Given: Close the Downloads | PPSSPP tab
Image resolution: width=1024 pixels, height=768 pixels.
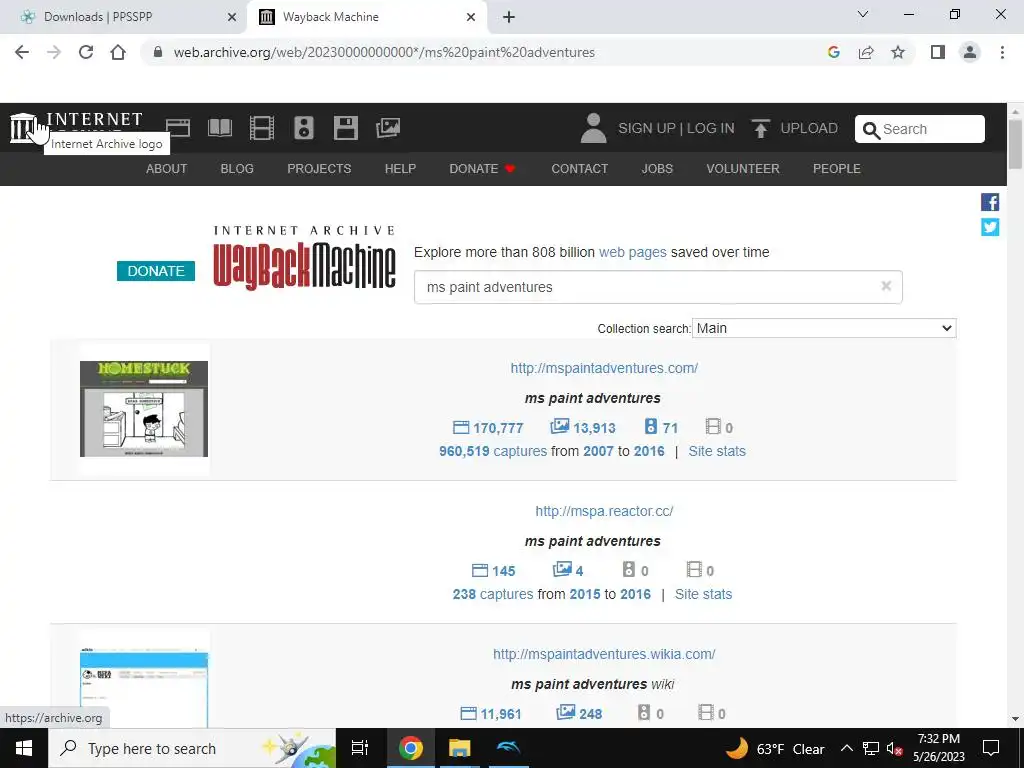Looking at the screenshot, I should coord(232,17).
